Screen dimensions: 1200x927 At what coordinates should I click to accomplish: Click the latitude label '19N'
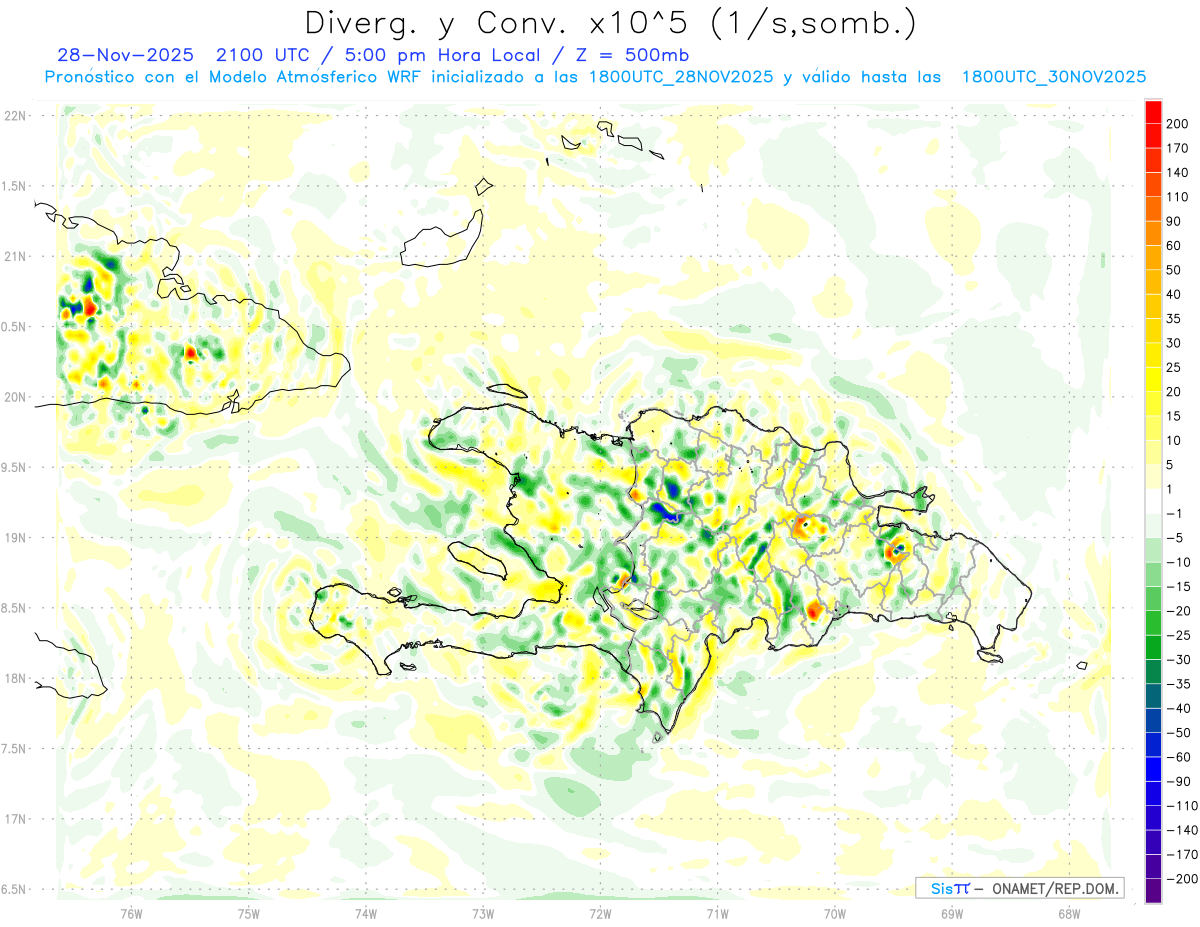pyautogui.click(x=14, y=538)
